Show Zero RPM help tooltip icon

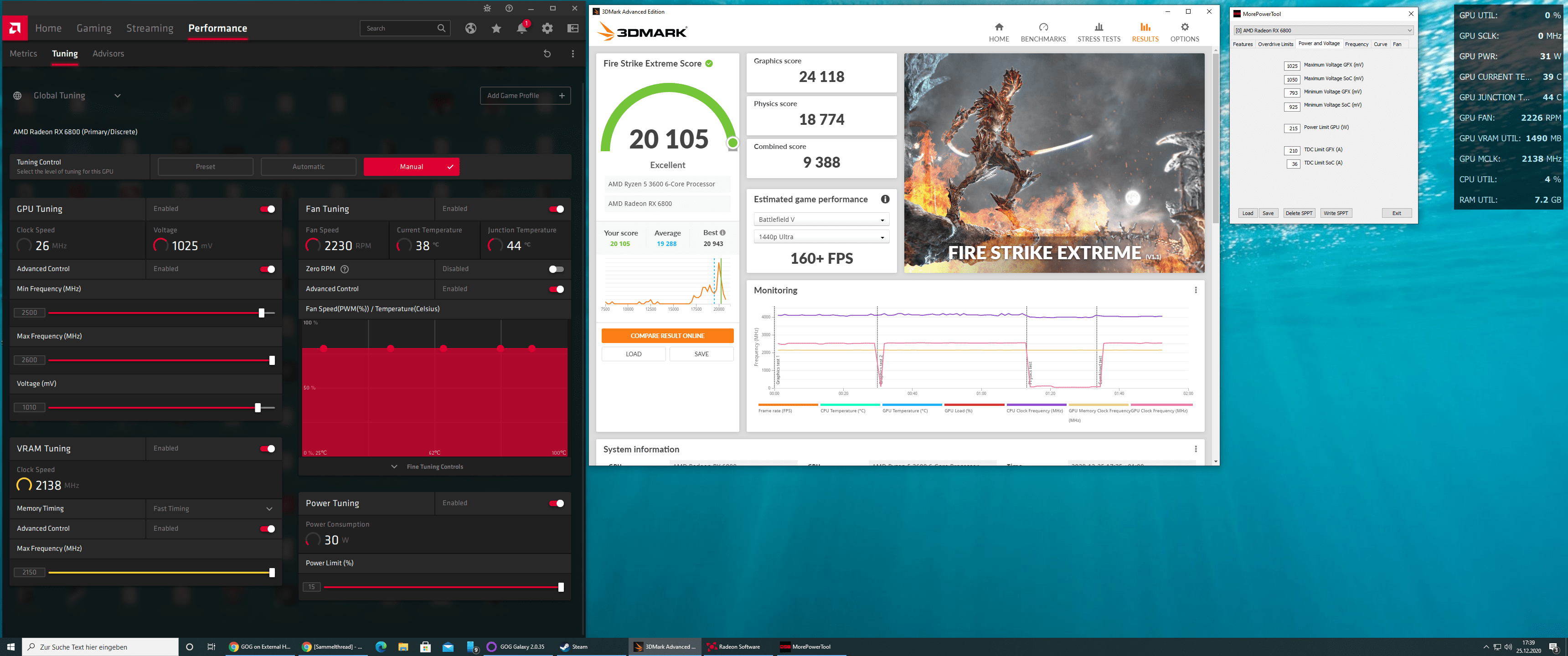(345, 269)
